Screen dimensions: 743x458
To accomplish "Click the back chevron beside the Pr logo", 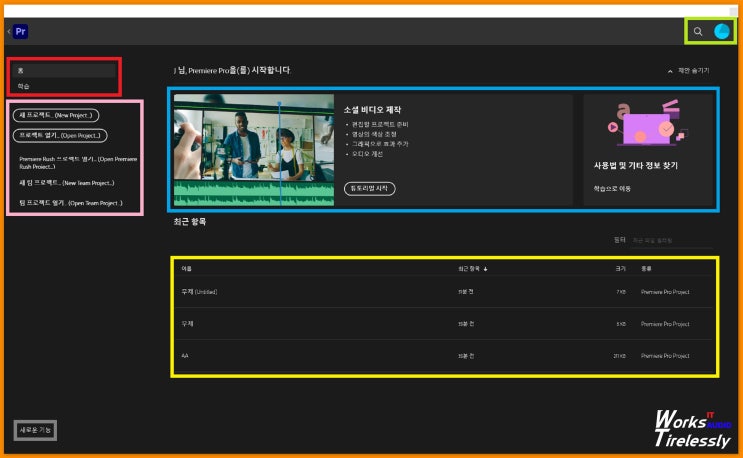I will [9, 32].
